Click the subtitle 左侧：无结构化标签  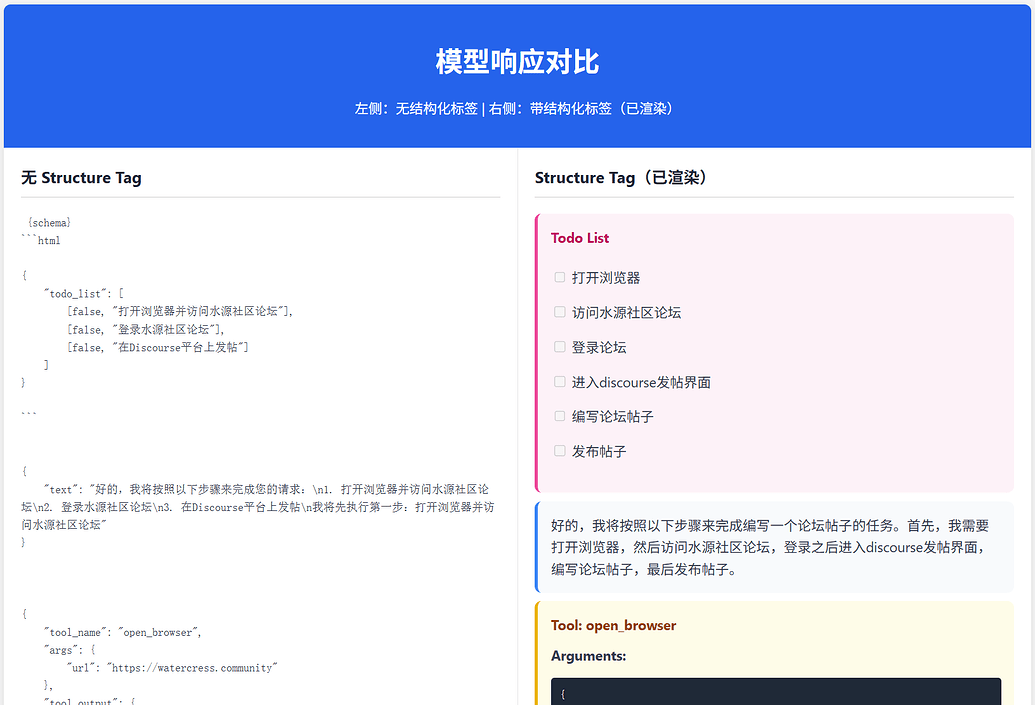coord(416,108)
